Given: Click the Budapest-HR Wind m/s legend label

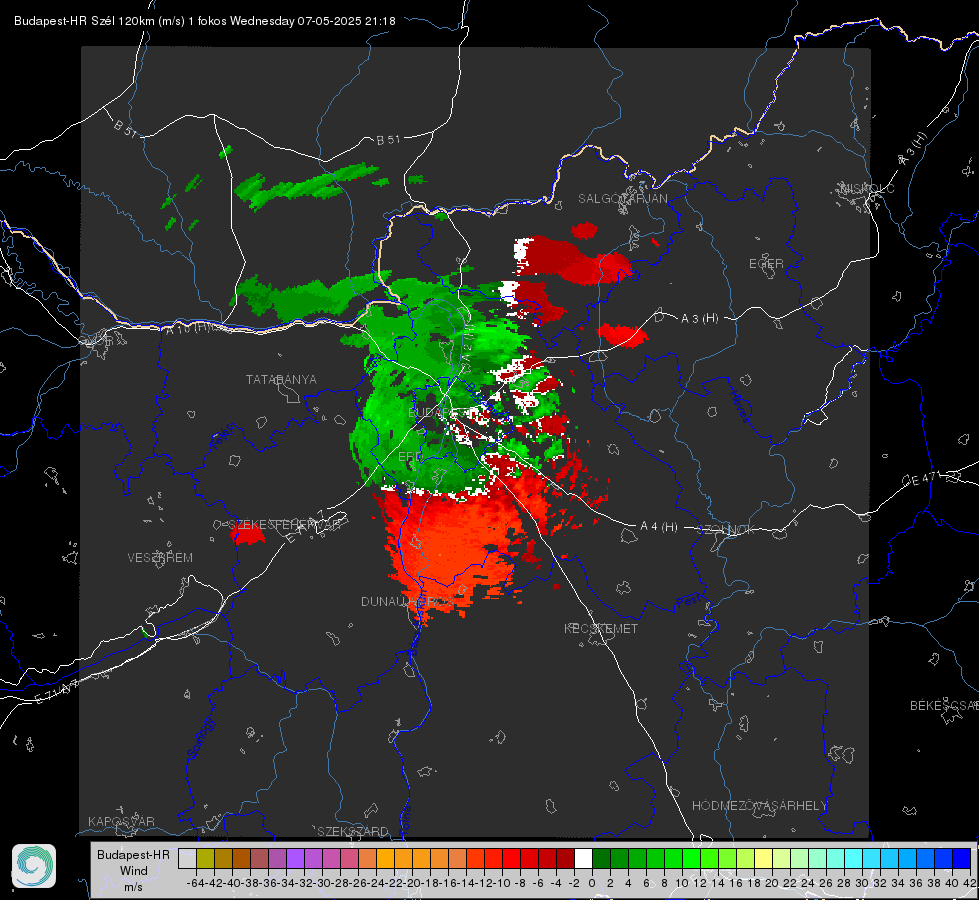Looking at the screenshot, I should (134, 871).
